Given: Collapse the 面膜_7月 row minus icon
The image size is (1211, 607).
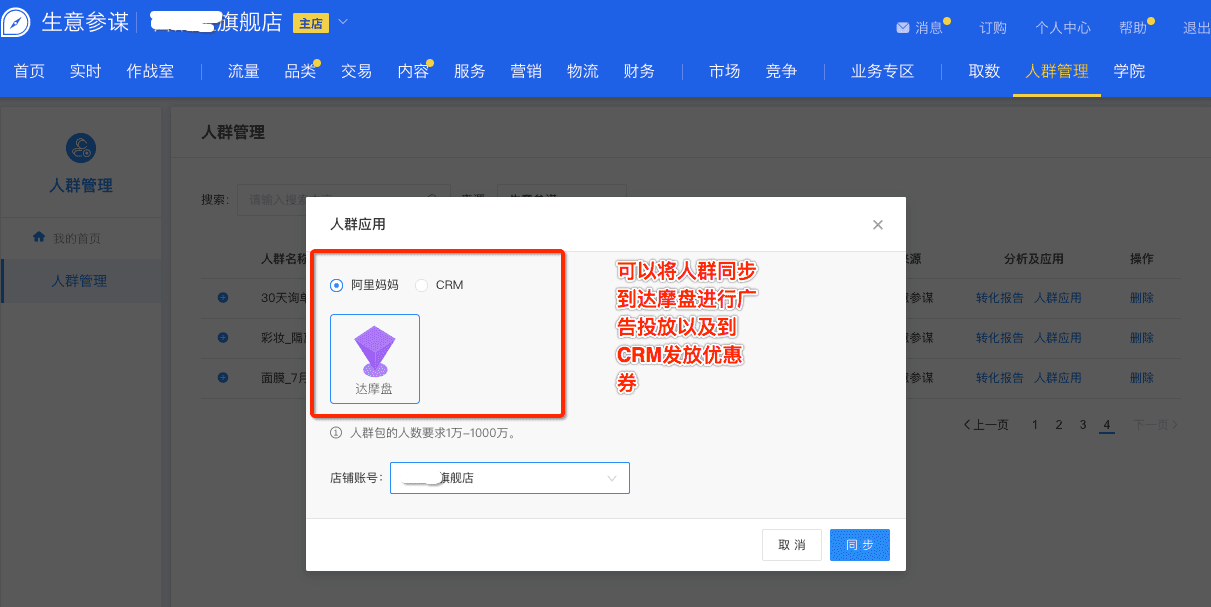Looking at the screenshot, I should click(223, 377).
